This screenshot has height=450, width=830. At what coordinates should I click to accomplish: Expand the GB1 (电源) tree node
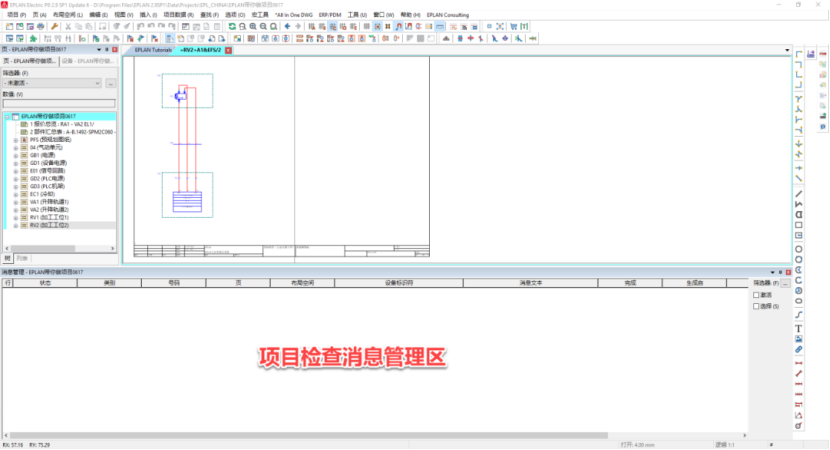pyautogui.click(x=16, y=155)
